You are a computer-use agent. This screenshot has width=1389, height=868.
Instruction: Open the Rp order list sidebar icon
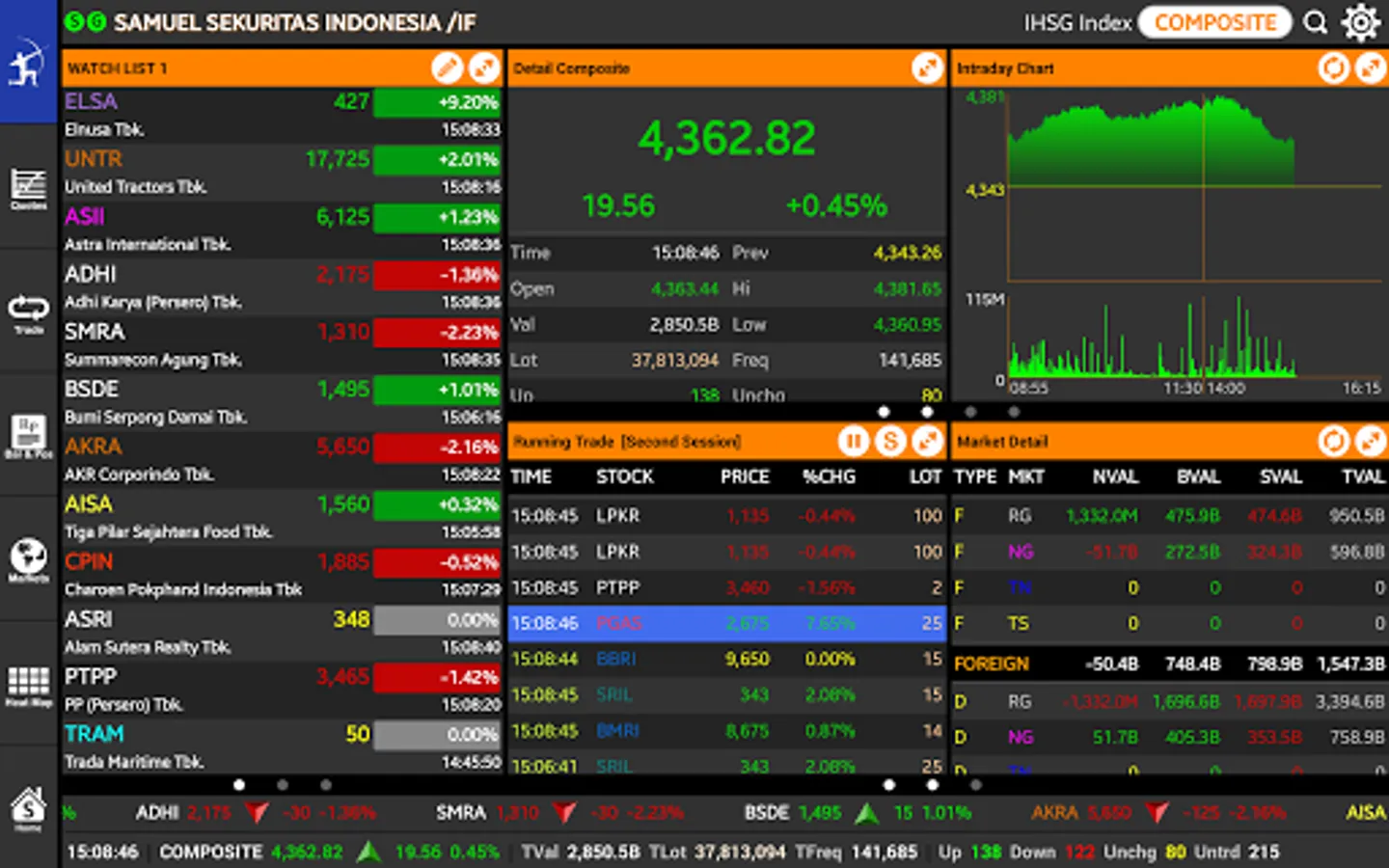pos(28,436)
